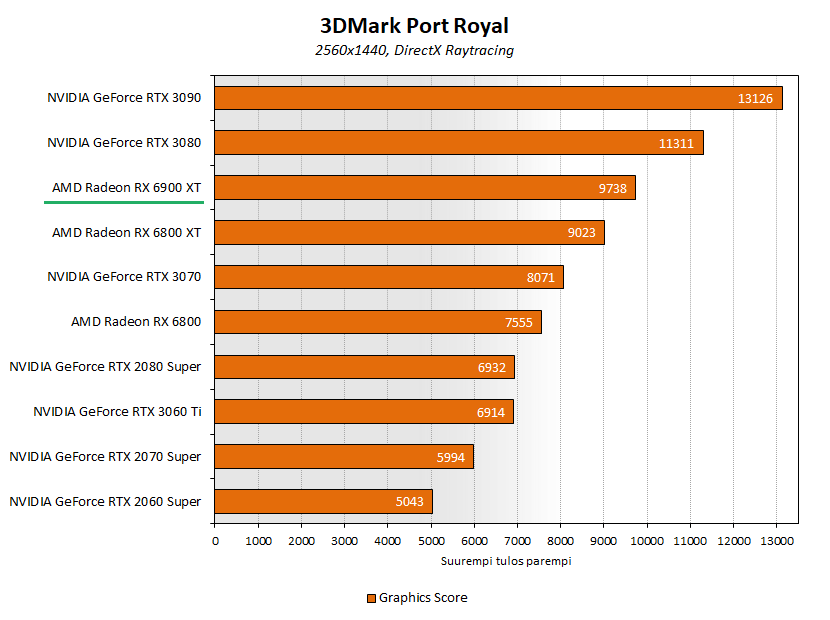Click the "NVIDIA GeForce RTX 3090" label
This screenshot has width=830, height=620.
[124, 97]
